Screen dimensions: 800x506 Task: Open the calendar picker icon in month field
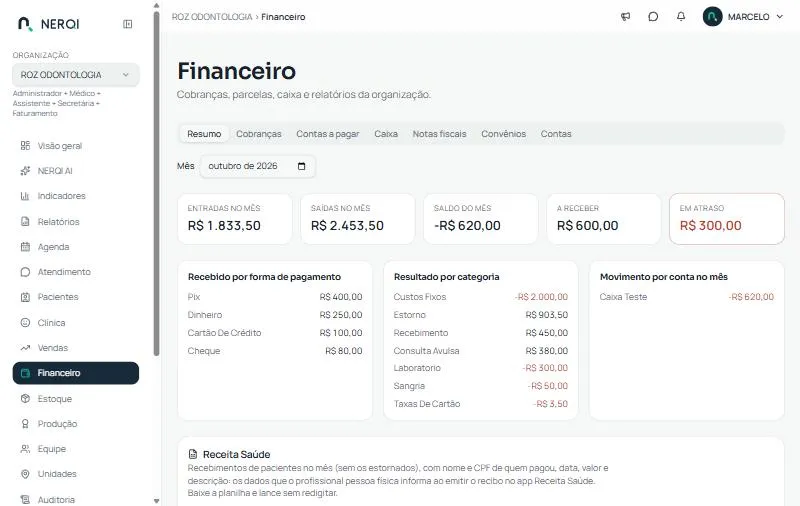[302, 166]
